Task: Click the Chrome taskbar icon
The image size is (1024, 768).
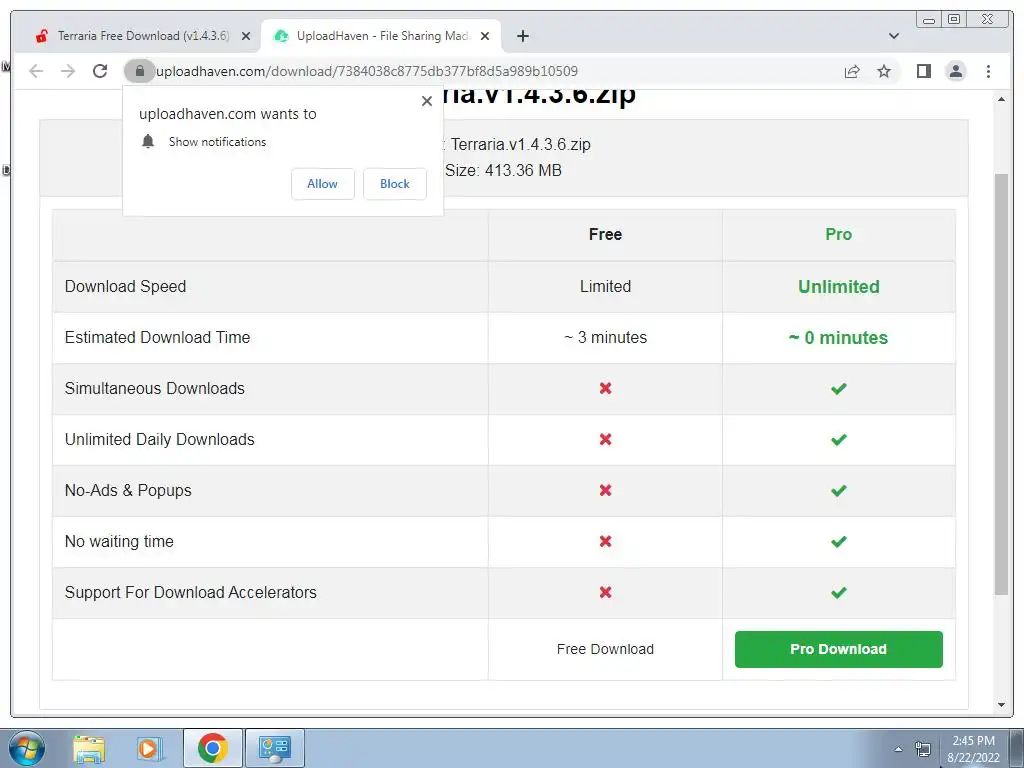Action: [x=213, y=748]
